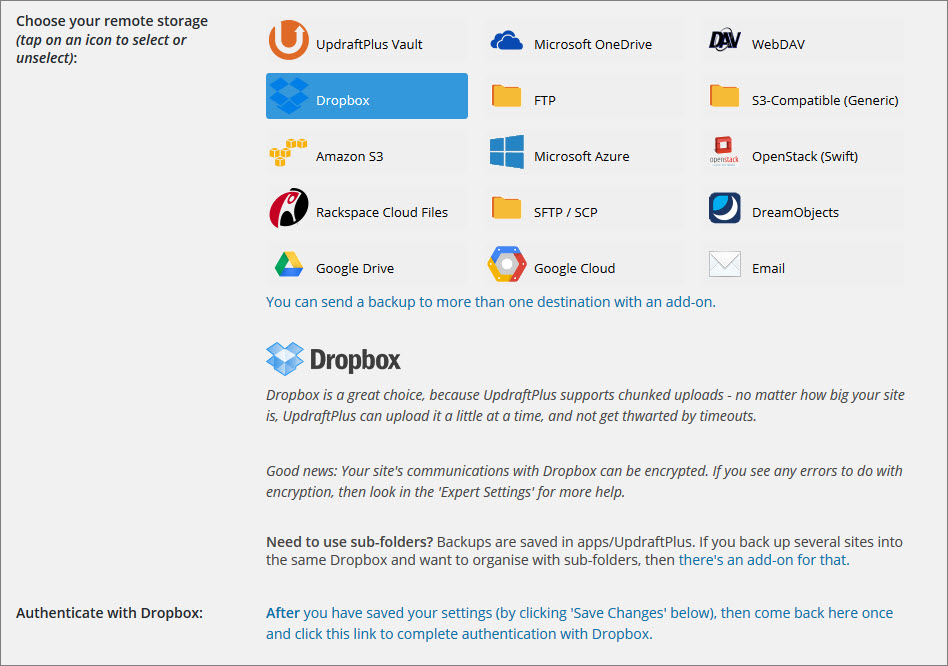Click the "there's an add-on for that" link
The image size is (948, 666).
tap(763, 560)
